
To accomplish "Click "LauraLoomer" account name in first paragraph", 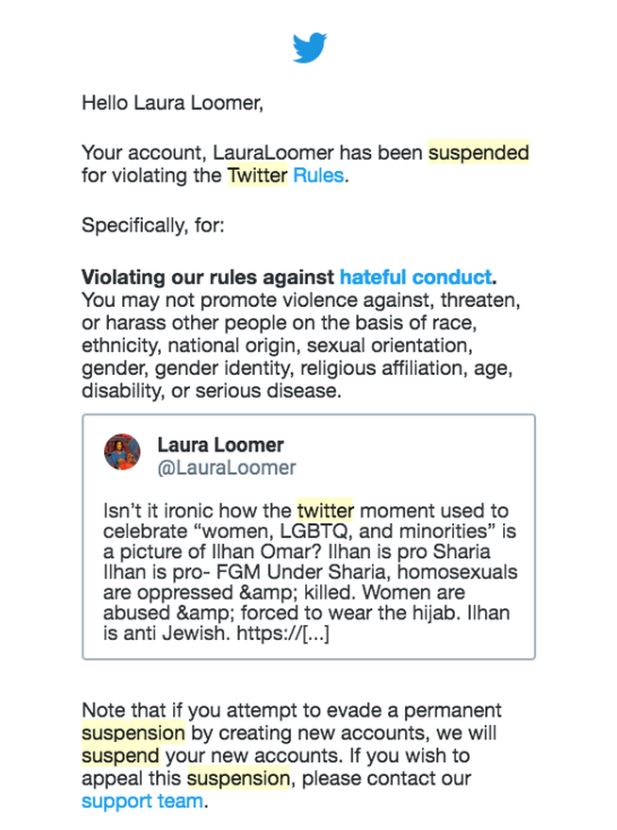I will [273, 152].
